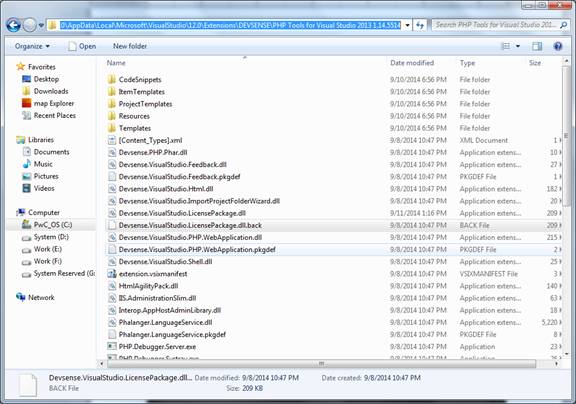Click the Devsense.VisualStudio.Html.dll file icon
The height and width of the screenshot is (404, 576).
click(112, 188)
